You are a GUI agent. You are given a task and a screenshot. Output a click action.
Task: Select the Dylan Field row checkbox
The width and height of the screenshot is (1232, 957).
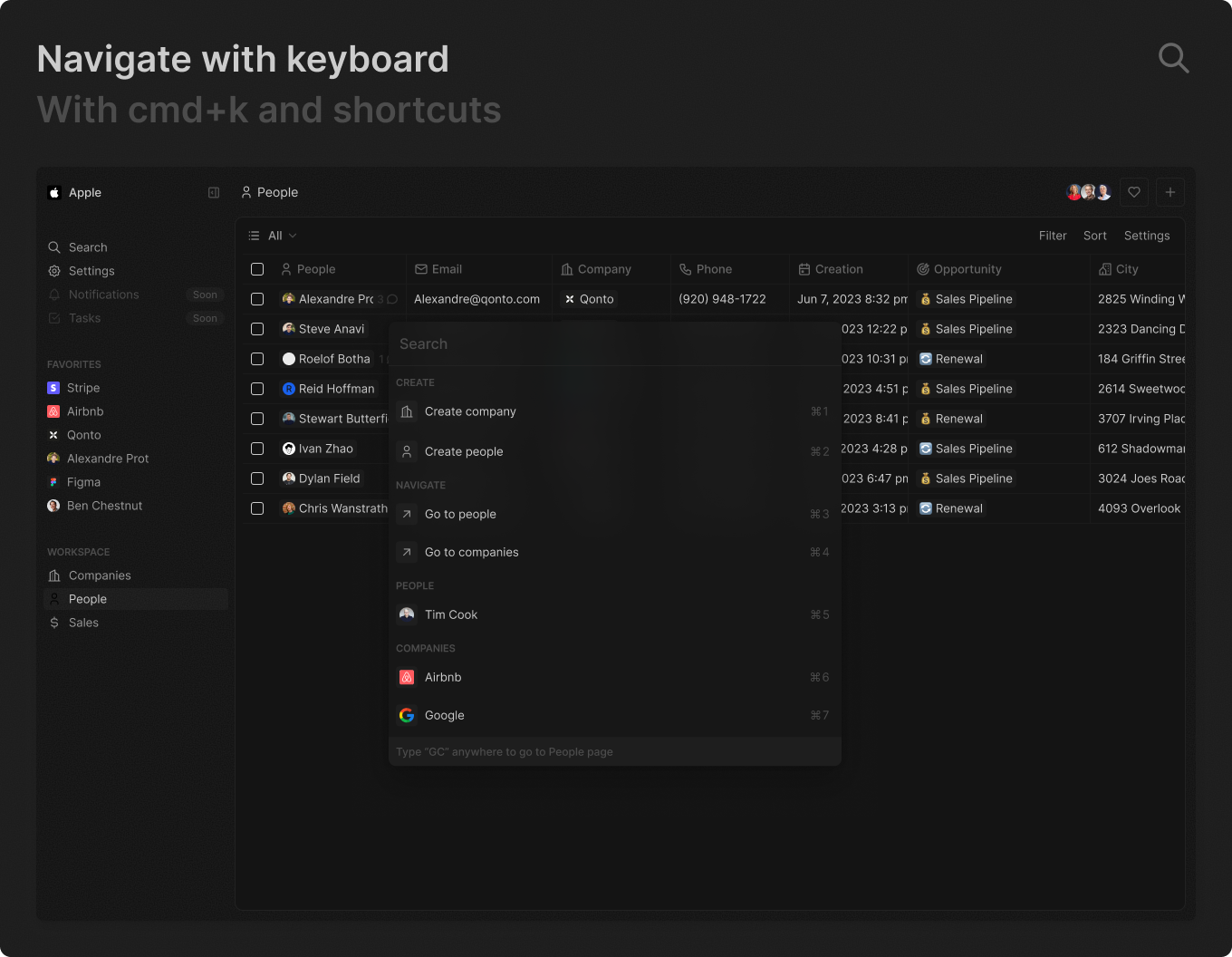(257, 478)
